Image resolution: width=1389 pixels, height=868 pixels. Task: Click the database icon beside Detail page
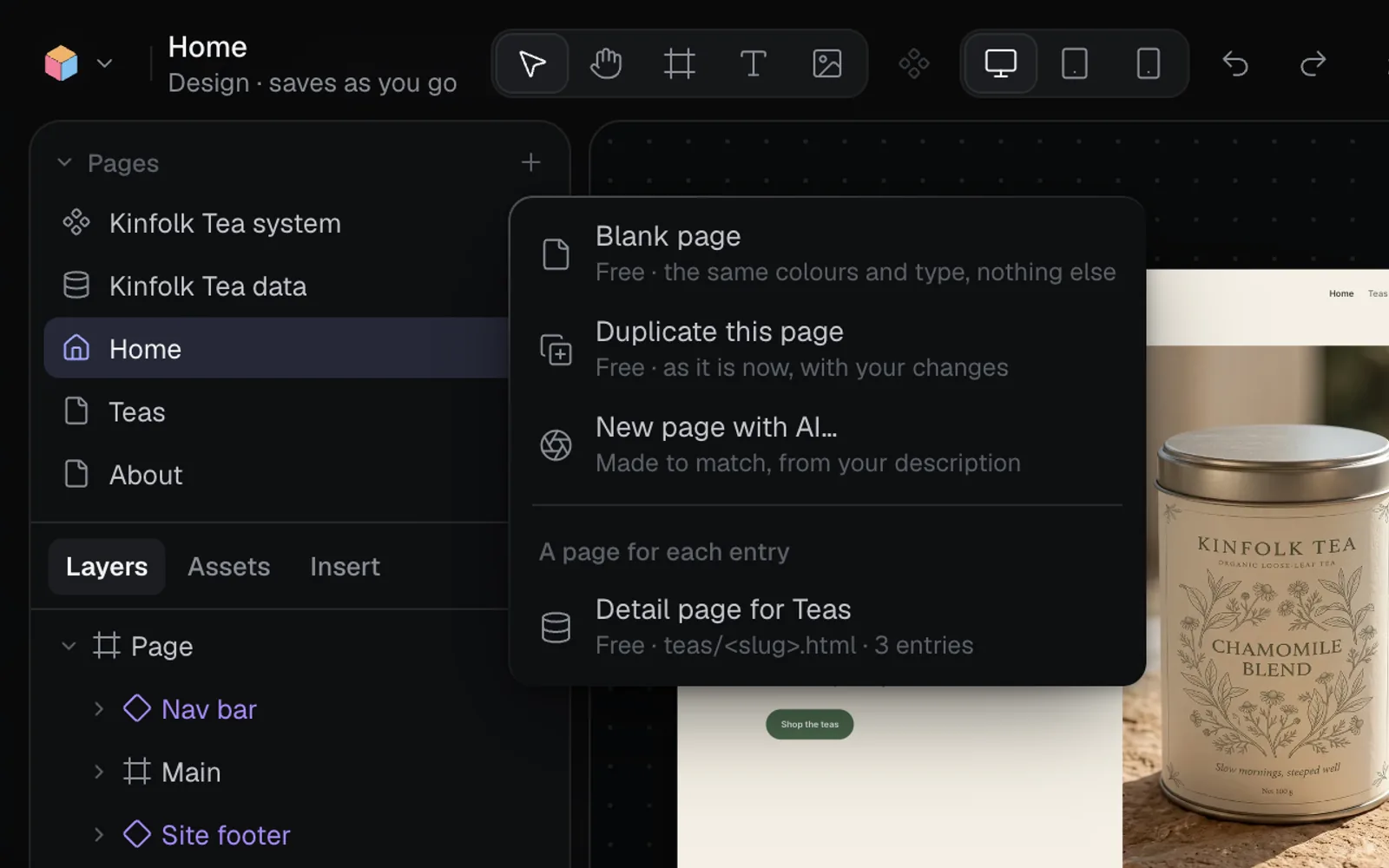coord(556,628)
